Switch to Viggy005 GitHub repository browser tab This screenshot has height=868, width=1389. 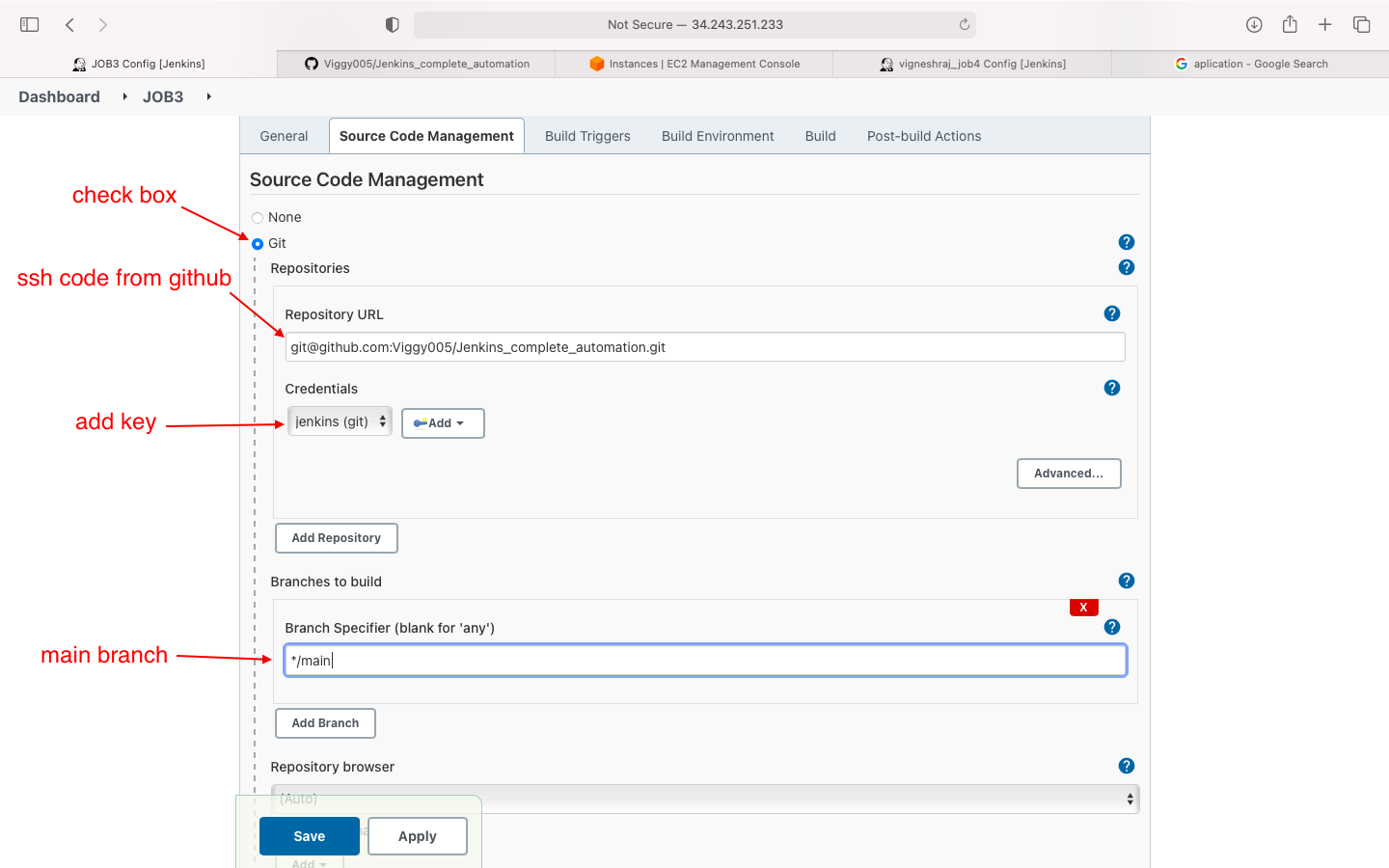coord(417,64)
